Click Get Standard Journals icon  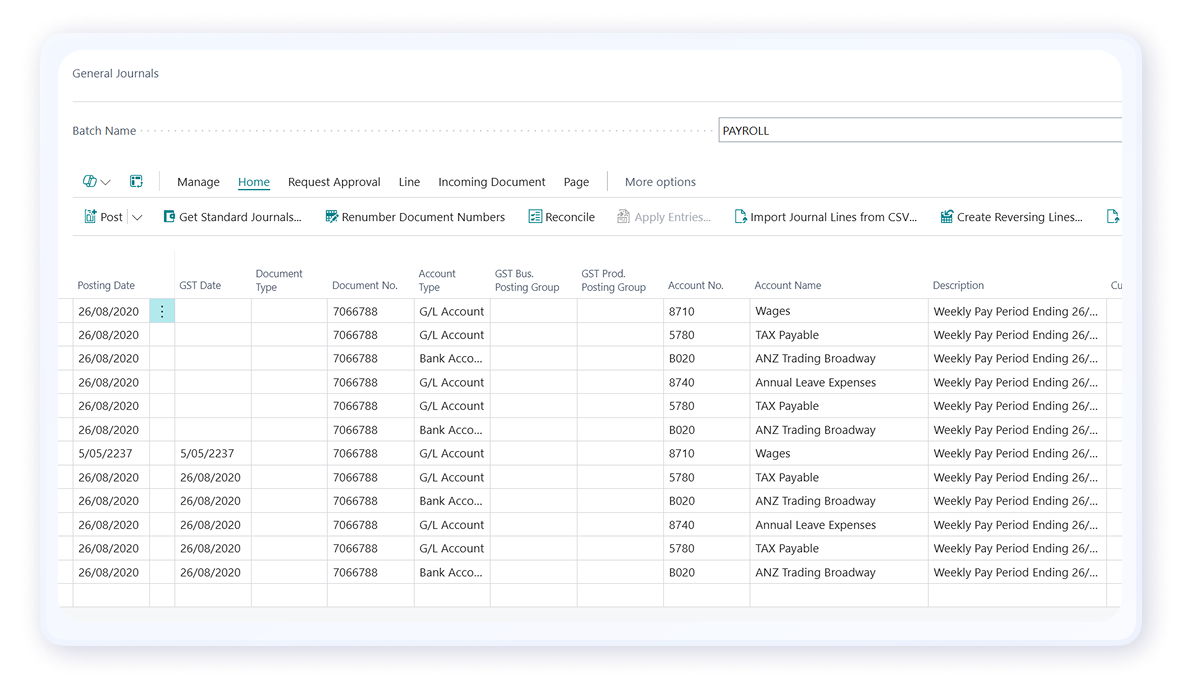169,217
